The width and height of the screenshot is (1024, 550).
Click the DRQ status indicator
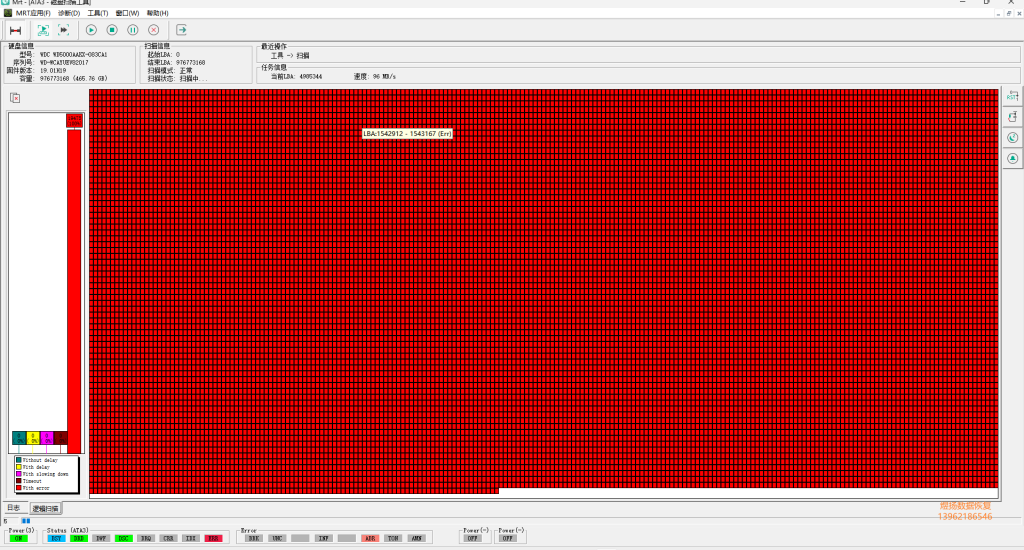coord(146,538)
